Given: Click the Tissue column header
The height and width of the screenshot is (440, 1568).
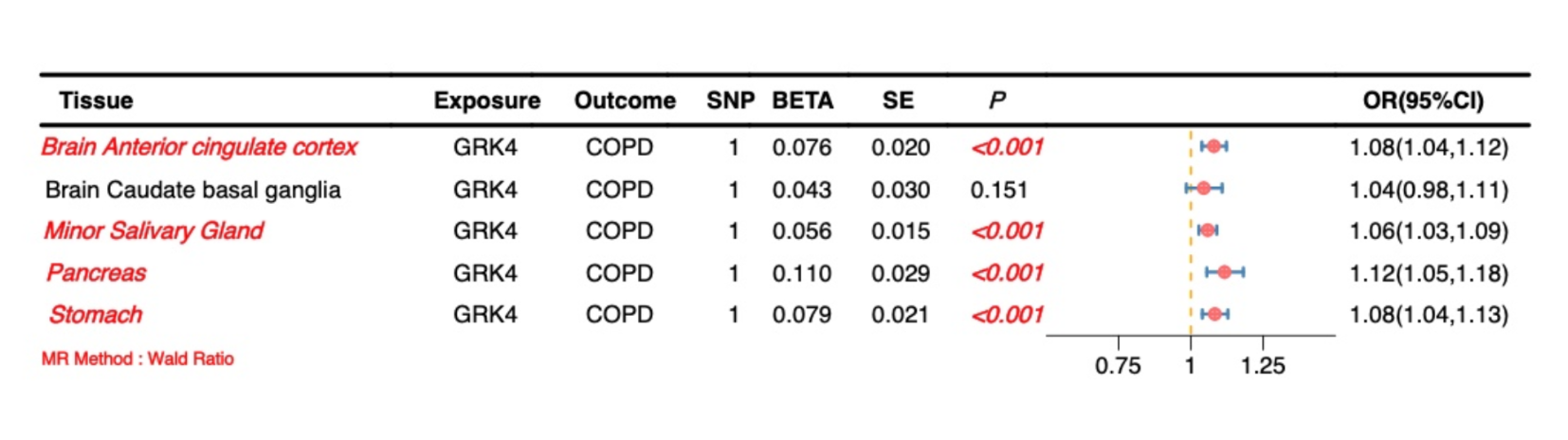Looking at the screenshot, I should (96, 101).
